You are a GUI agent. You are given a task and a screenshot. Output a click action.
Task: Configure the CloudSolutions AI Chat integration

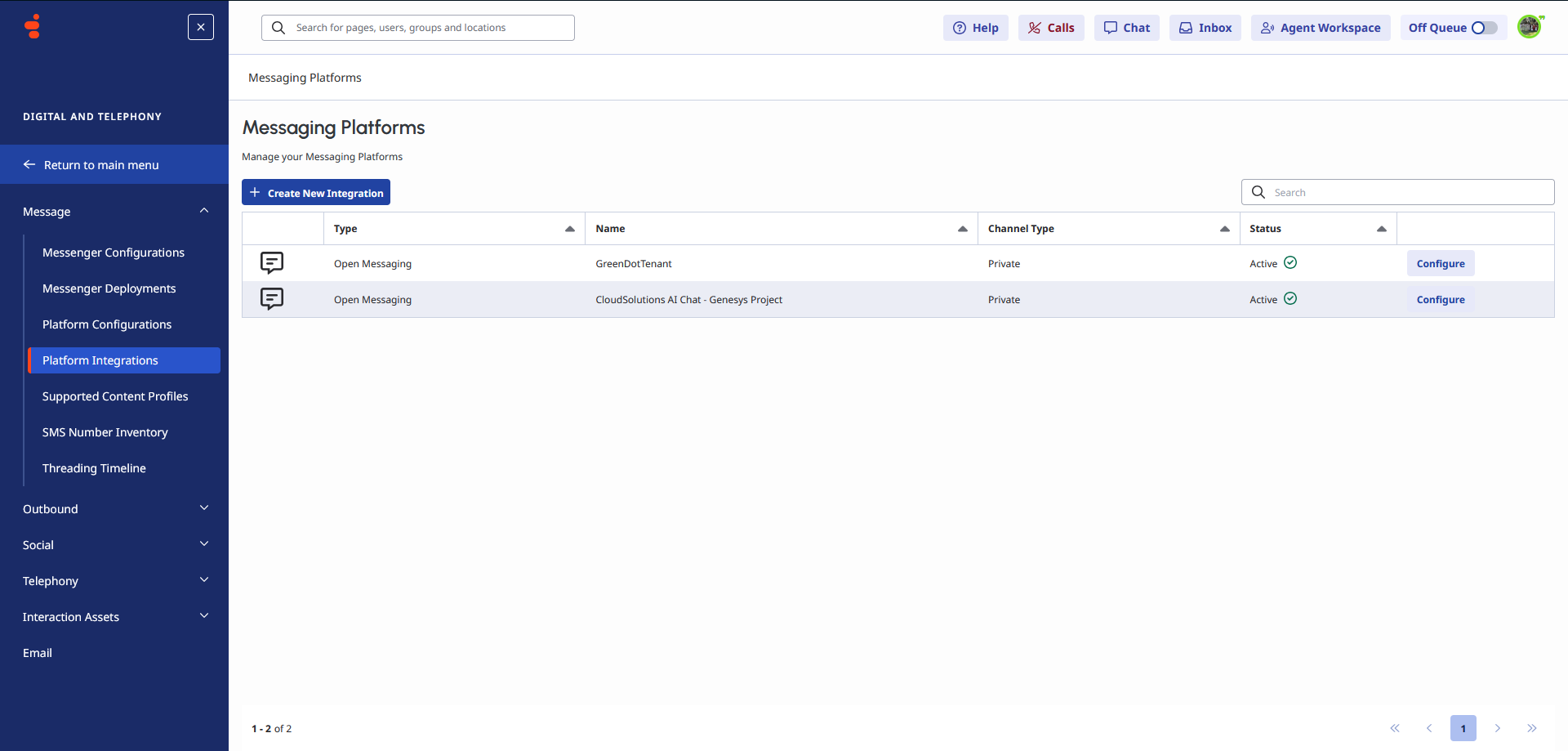coord(1440,299)
